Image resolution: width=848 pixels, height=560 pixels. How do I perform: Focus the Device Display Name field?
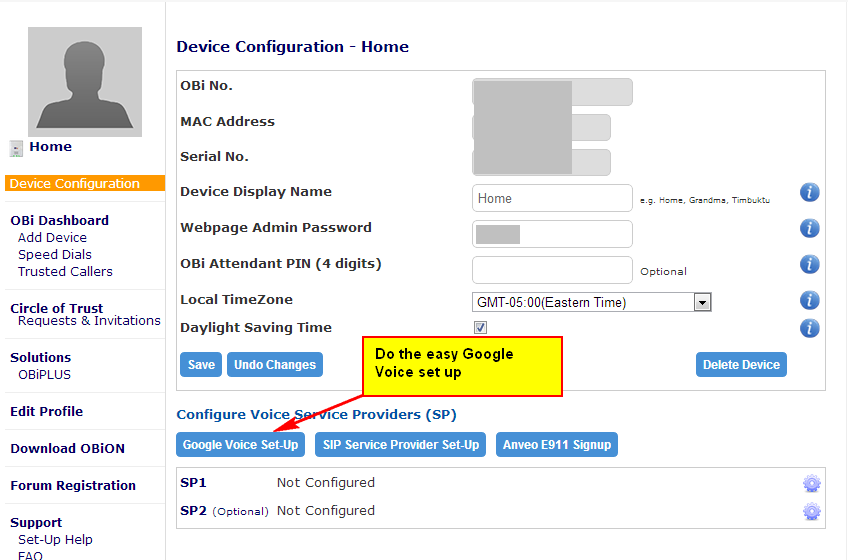point(552,198)
